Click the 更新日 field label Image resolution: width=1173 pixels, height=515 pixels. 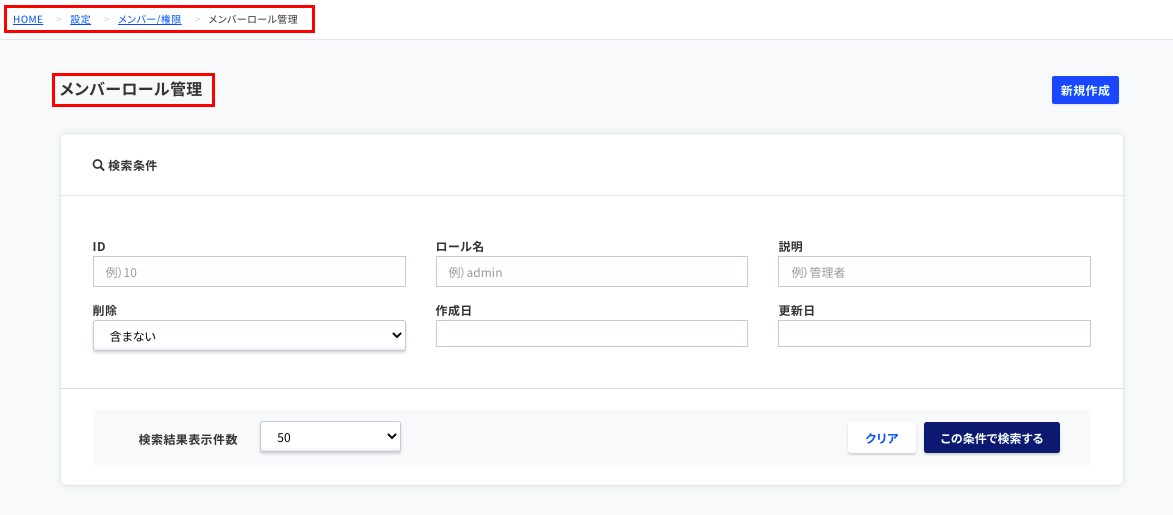797,311
